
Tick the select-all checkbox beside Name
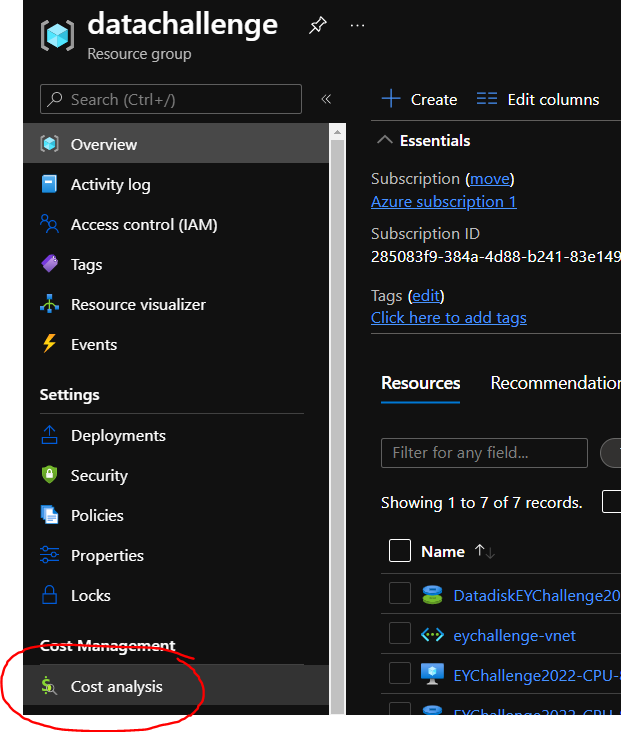click(x=400, y=551)
